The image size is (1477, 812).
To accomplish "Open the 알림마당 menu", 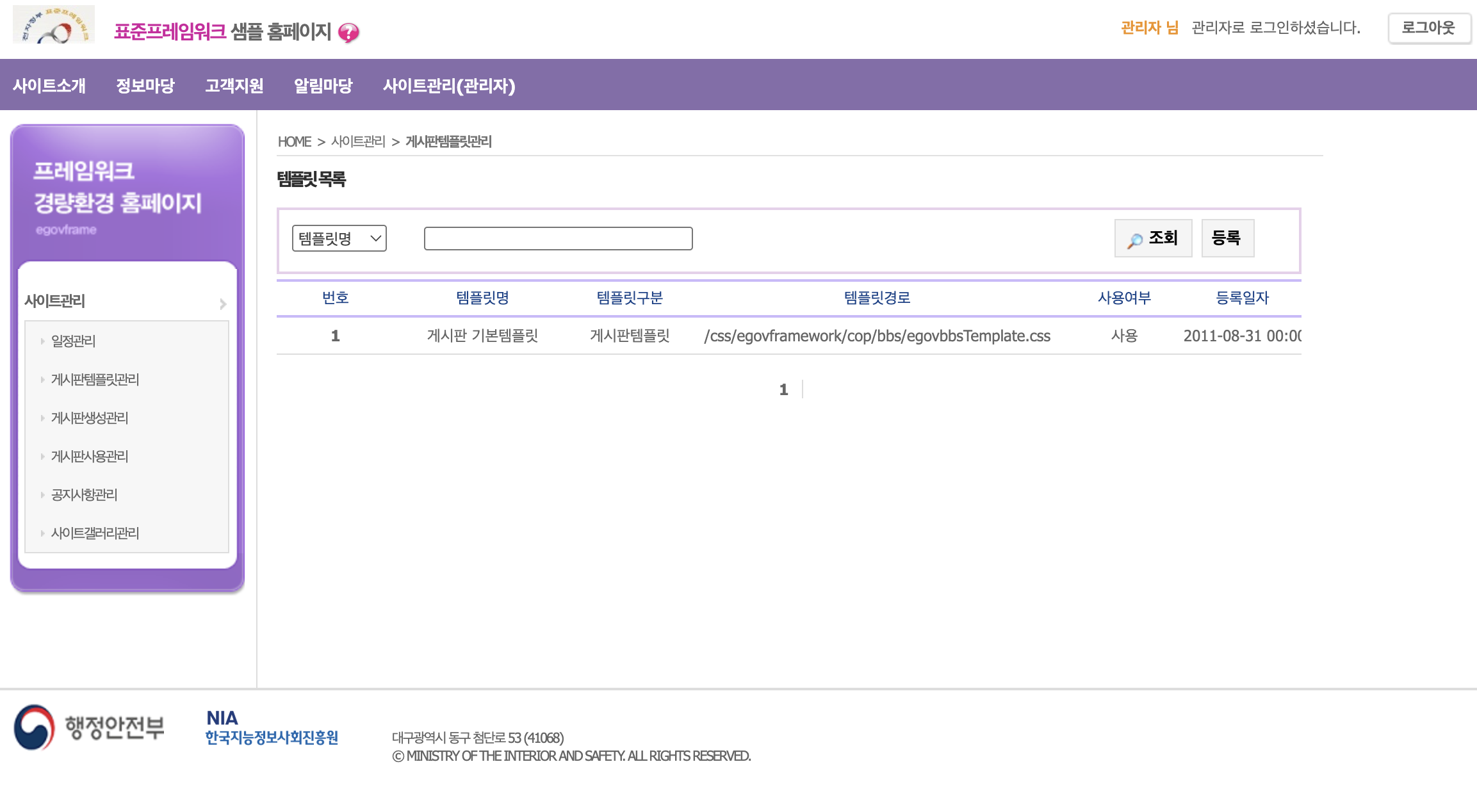I will coord(323,85).
